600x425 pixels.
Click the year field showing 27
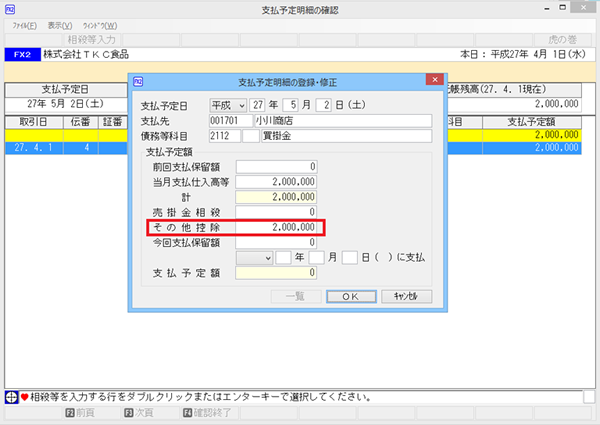pyautogui.click(x=258, y=105)
